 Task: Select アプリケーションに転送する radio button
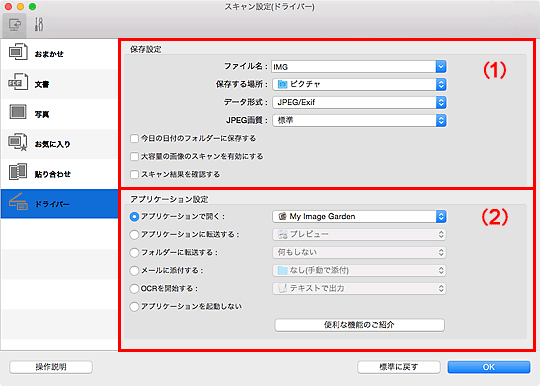pos(134,235)
